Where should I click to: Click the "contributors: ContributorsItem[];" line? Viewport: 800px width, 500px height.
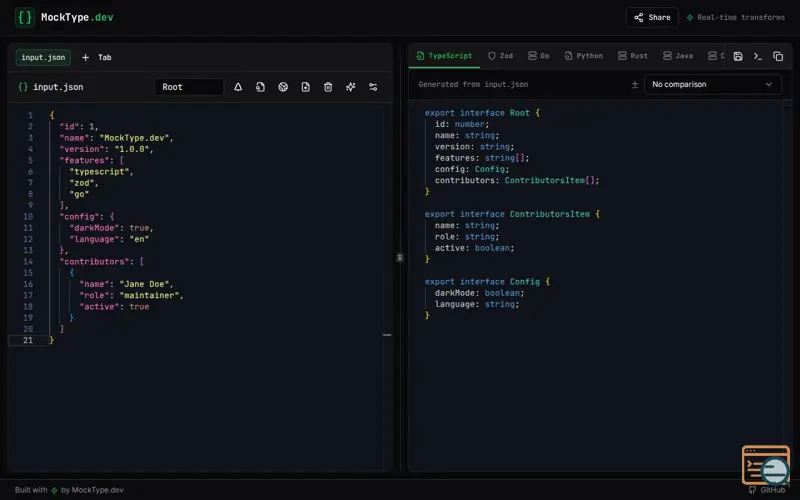[517, 180]
